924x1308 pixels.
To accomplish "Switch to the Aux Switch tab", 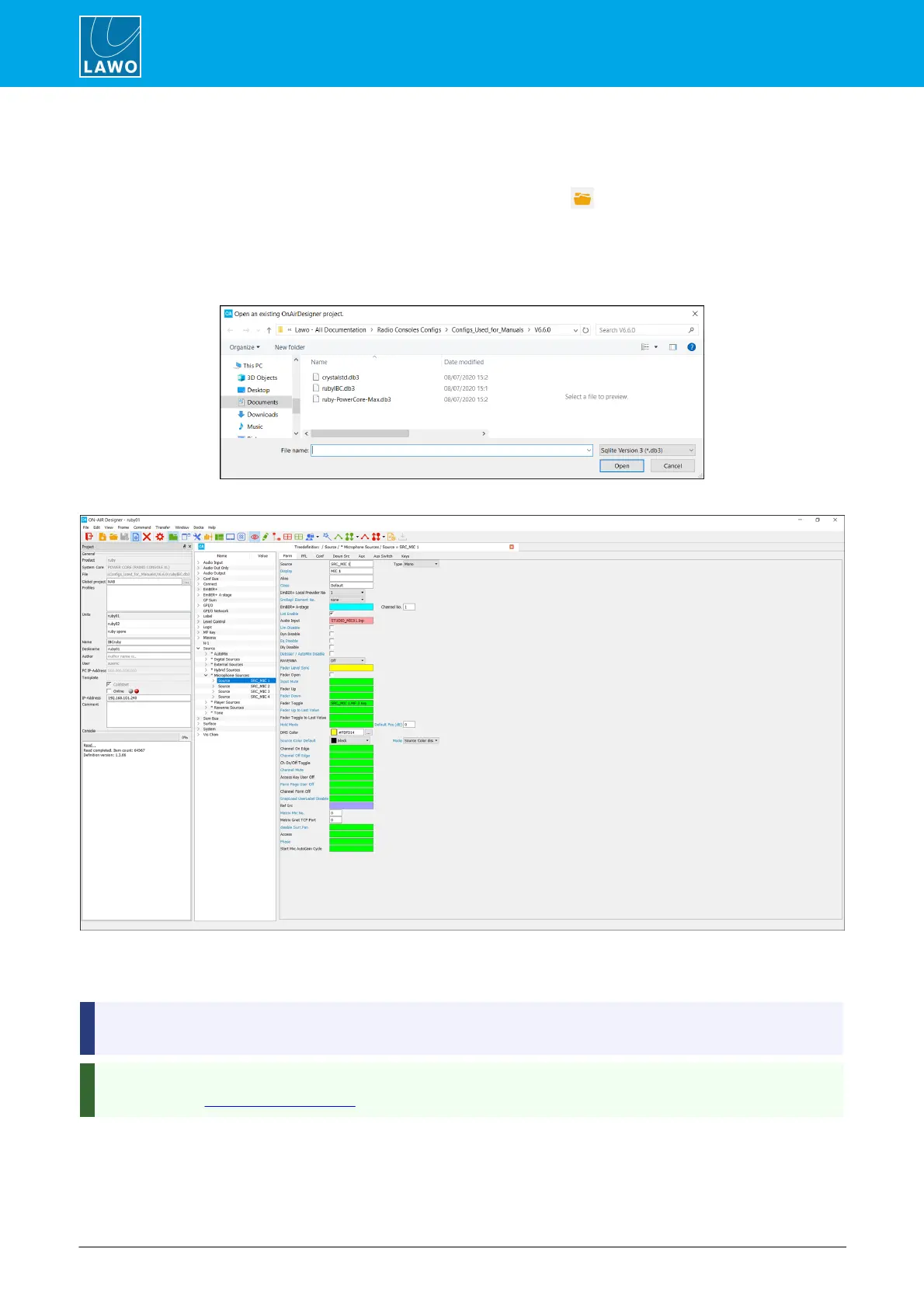I will [x=383, y=556].
